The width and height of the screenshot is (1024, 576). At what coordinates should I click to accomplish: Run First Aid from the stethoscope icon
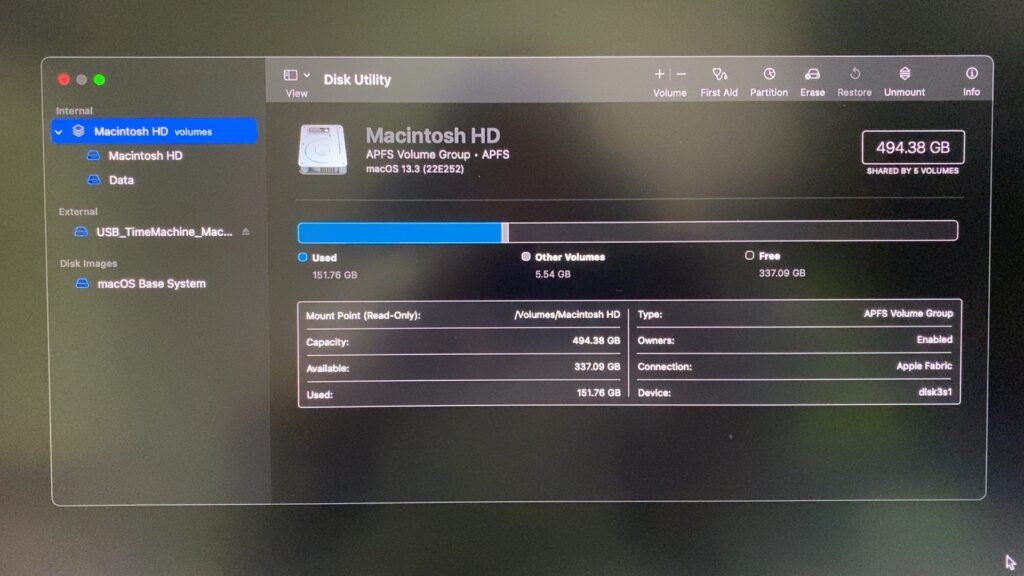click(x=719, y=74)
